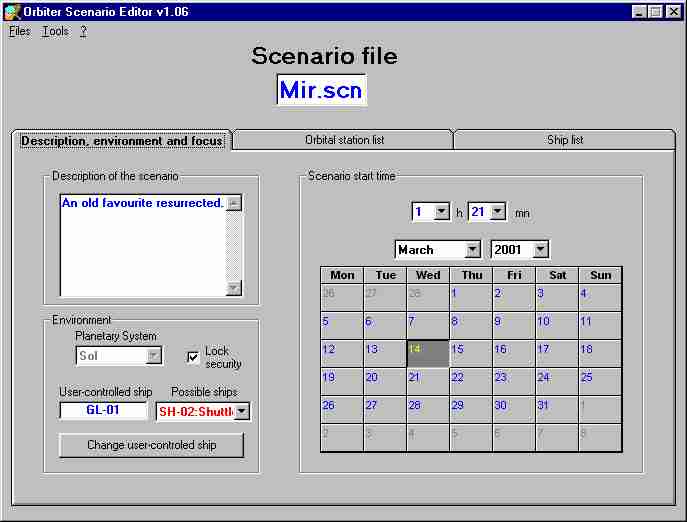Image resolution: width=687 pixels, height=522 pixels.
Task: Click description scrollbar up arrow
Action: (x=234, y=203)
